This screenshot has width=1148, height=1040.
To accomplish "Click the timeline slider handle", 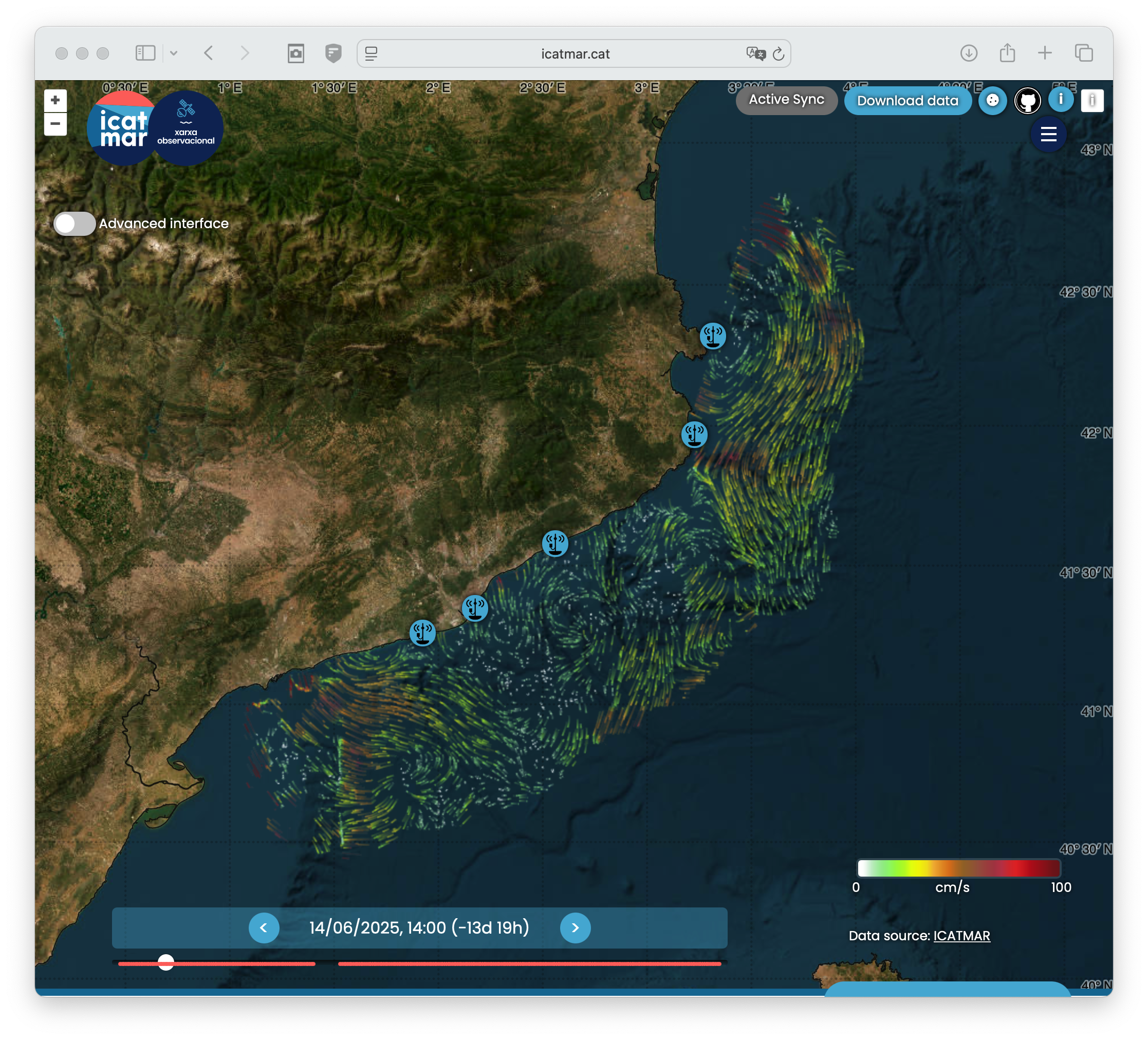I will 165,962.
